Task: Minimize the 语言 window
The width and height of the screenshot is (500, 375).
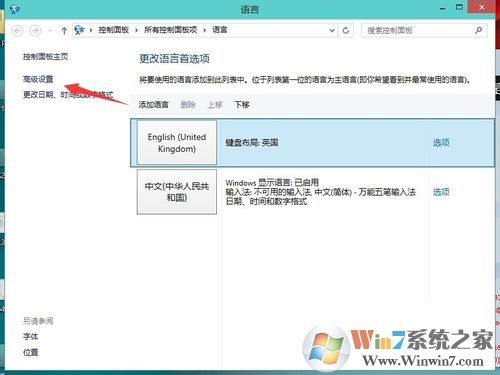Action: coord(443,8)
